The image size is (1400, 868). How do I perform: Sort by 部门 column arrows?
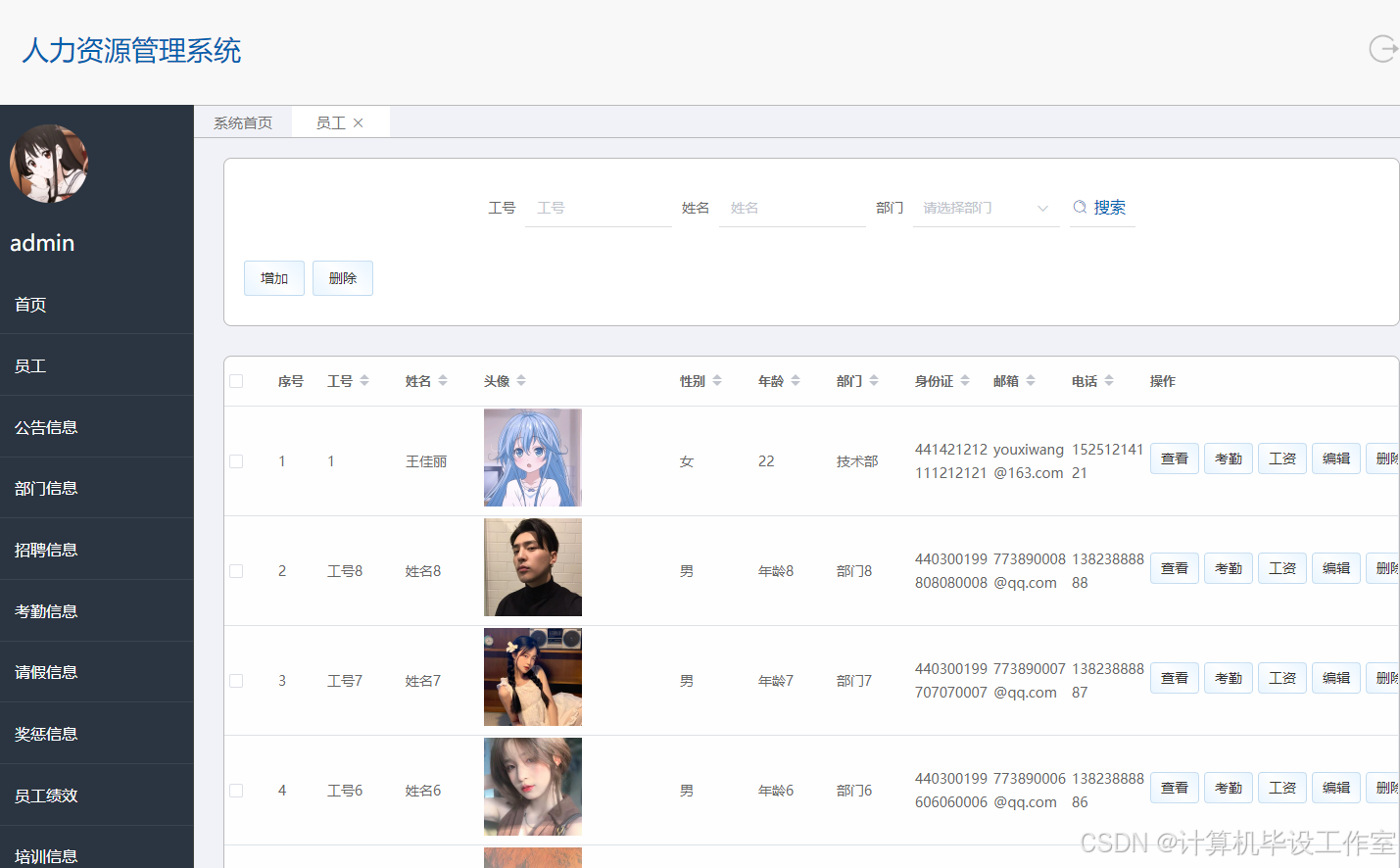pyautogui.click(x=874, y=381)
